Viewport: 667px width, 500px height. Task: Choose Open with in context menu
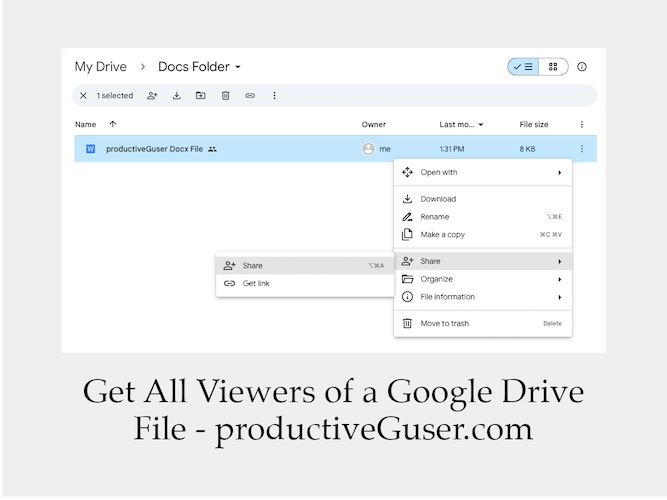coord(483,172)
